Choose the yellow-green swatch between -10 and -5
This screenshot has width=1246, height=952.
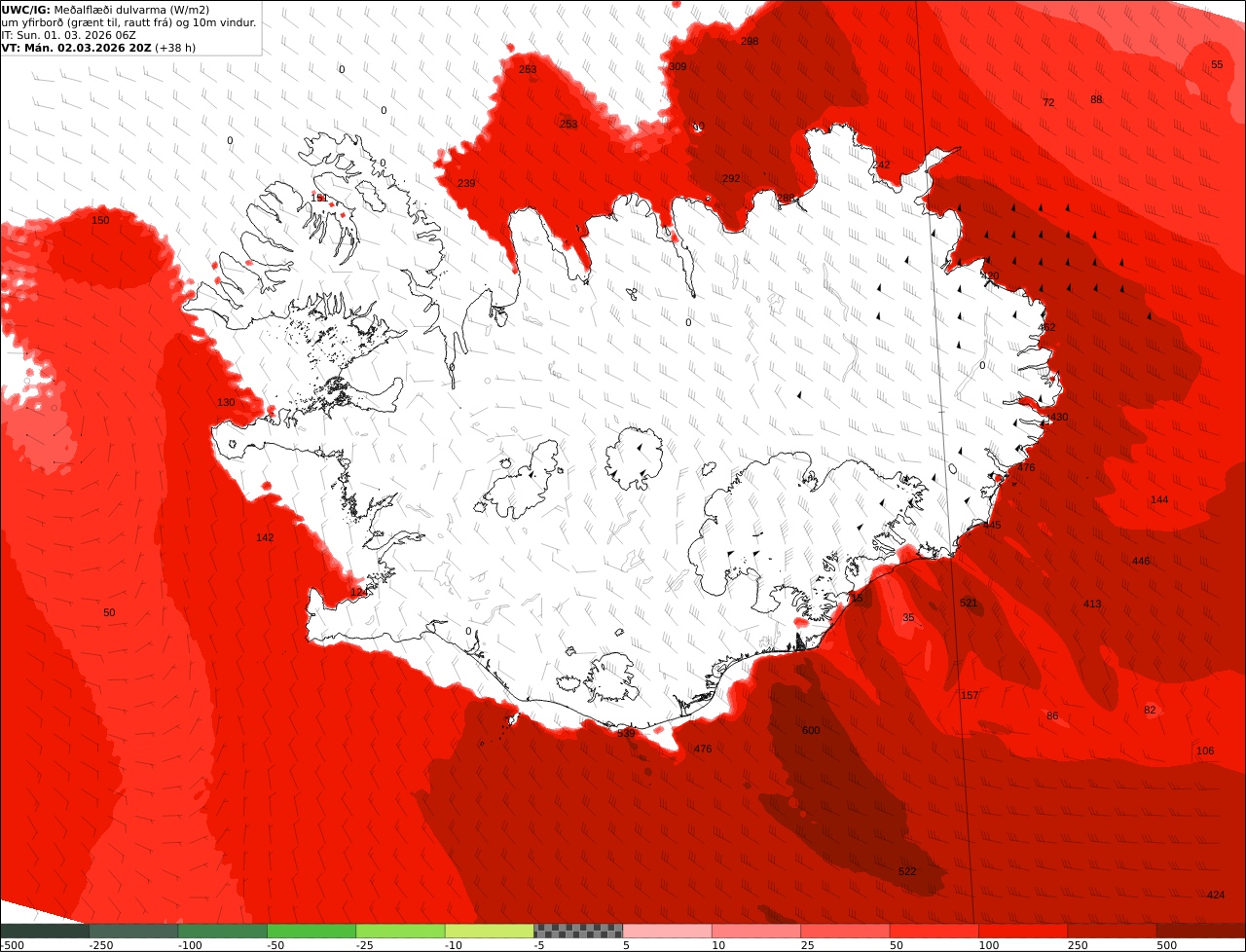pyautogui.click(x=490, y=931)
